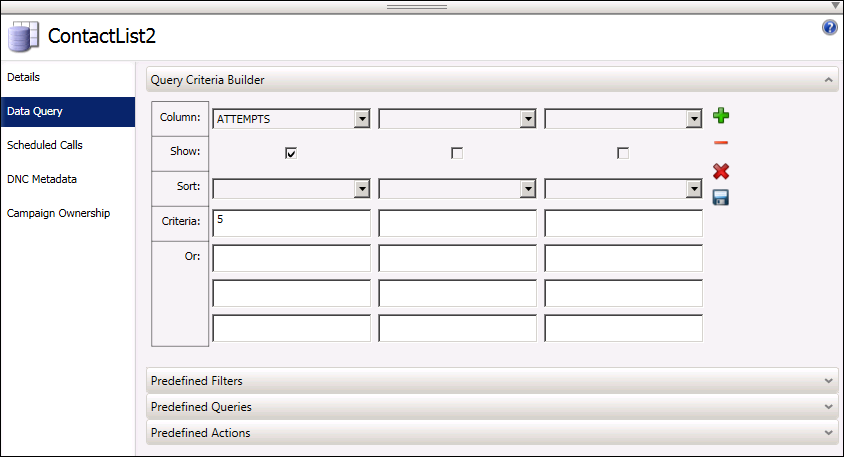
Task: Go to the DNC Metadata tab
Action: pos(42,179)
